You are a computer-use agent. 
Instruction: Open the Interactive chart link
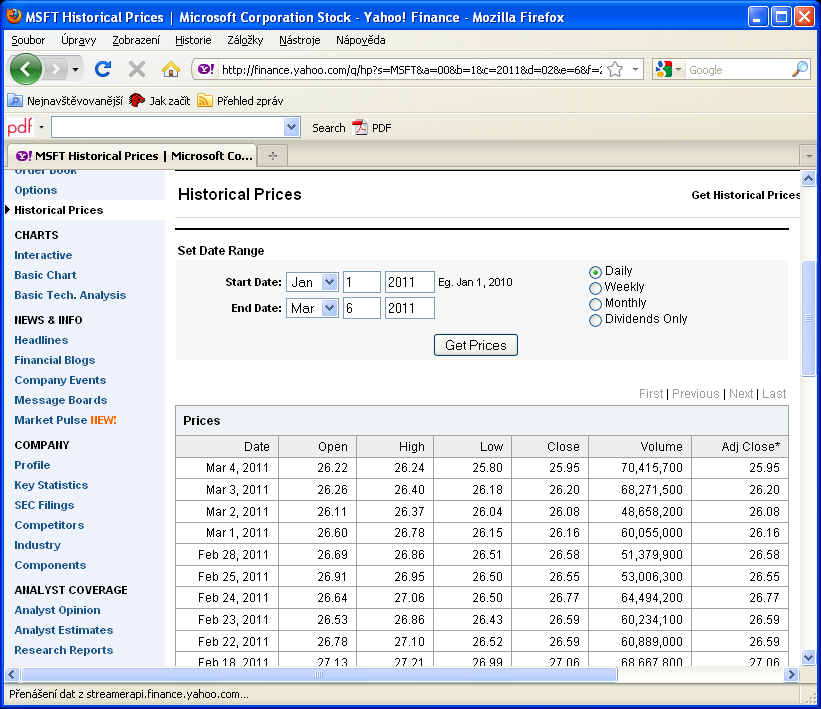(43, 255)
